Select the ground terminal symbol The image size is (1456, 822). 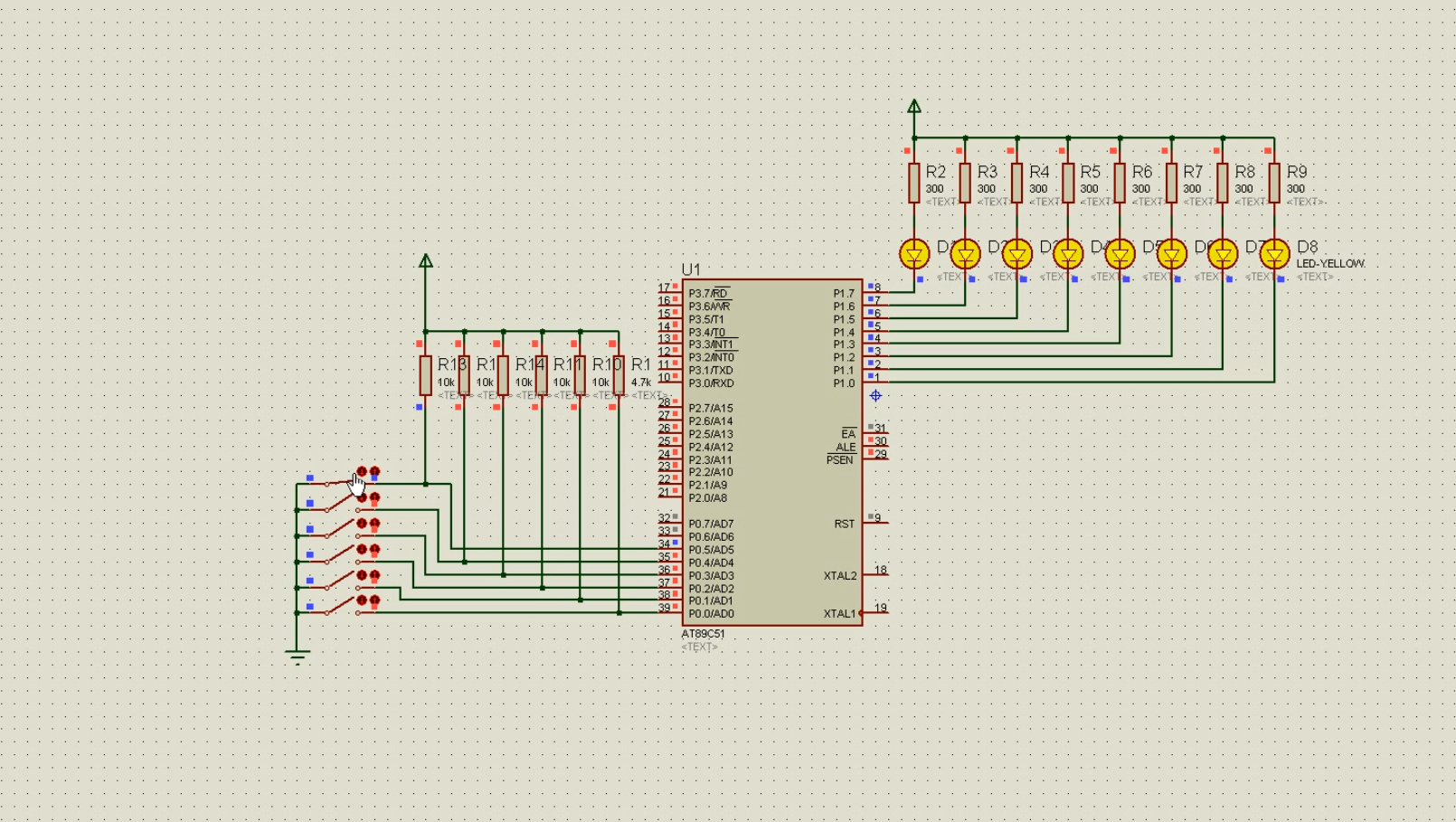(297, 657)
